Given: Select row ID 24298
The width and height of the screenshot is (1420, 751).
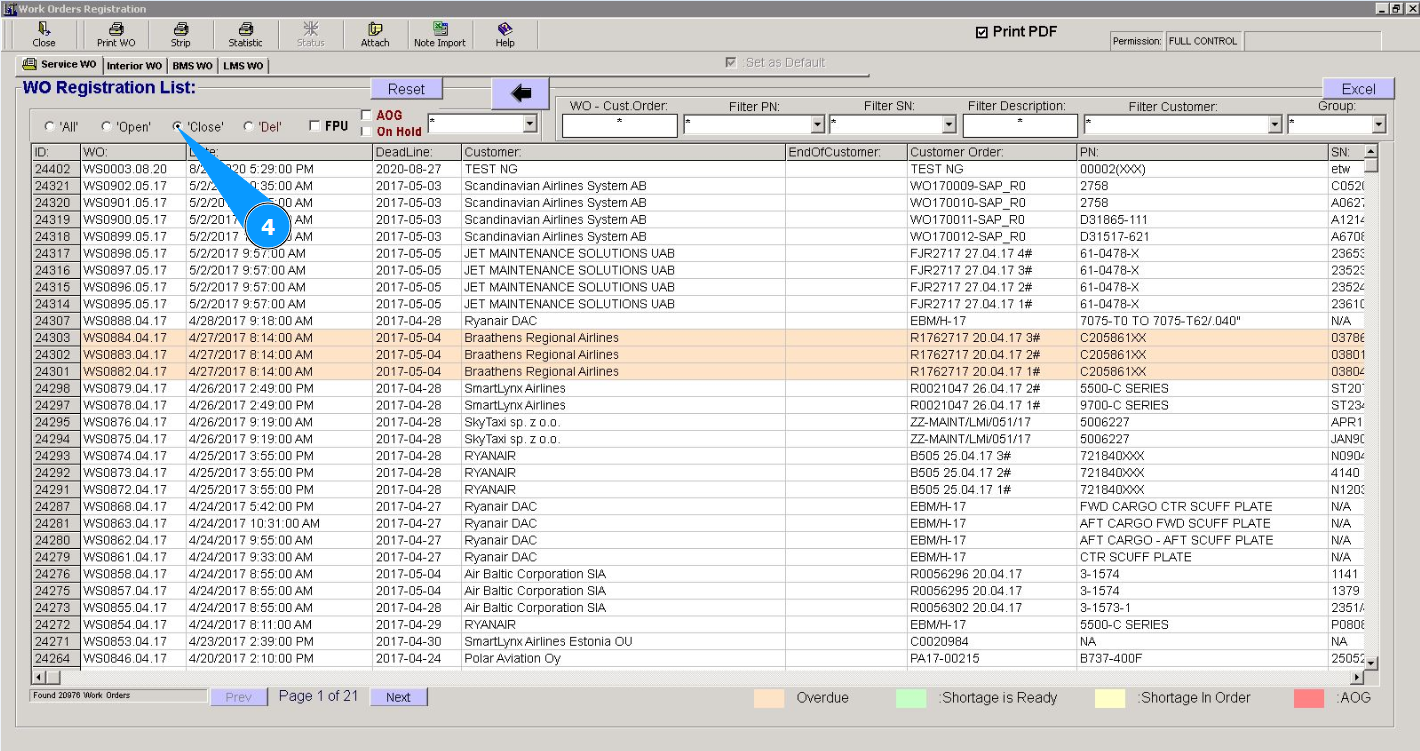Looking at the screenshot, I should point(56,389).
